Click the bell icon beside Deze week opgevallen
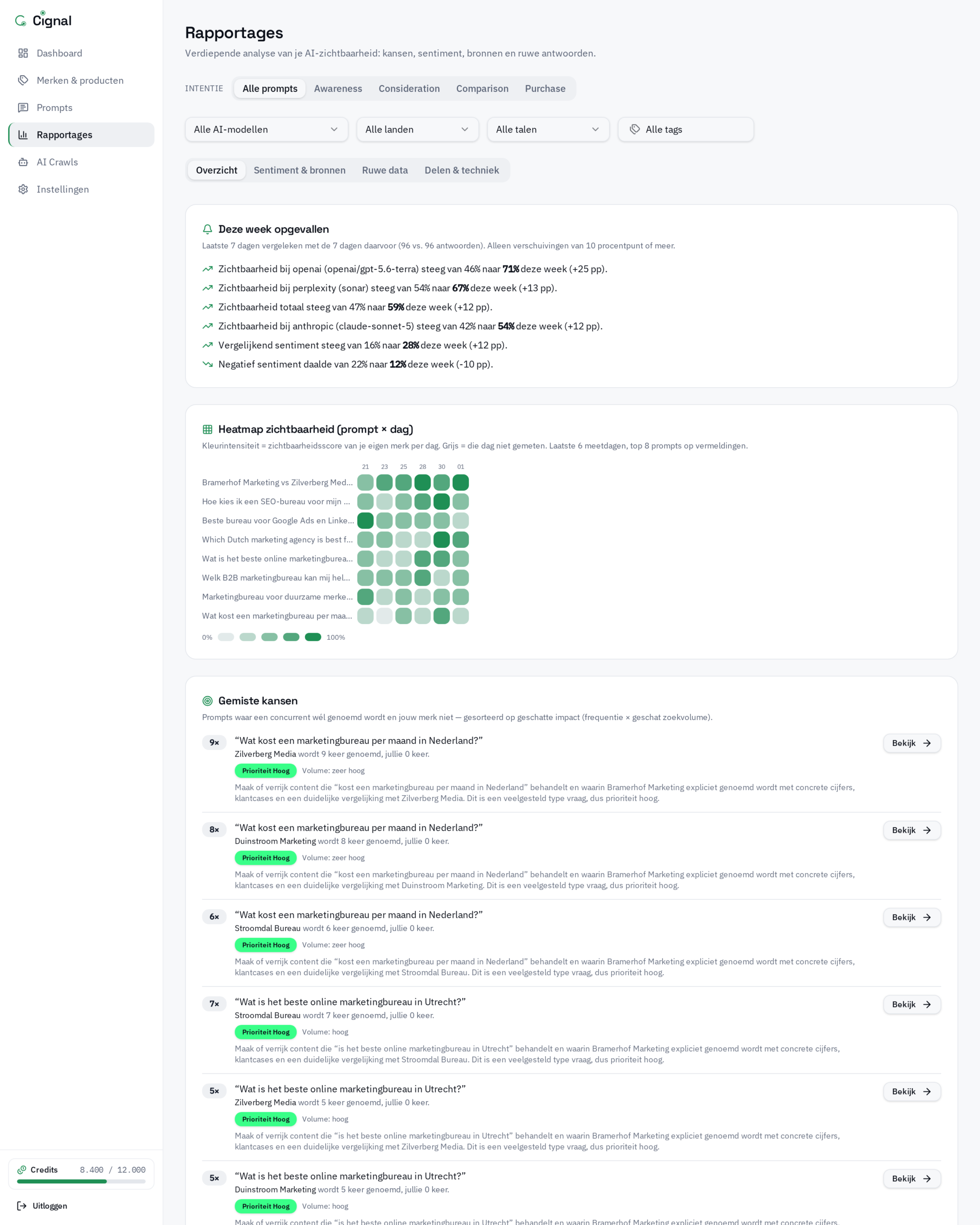The height and width of the screenshot is (1225, 980). coord(207,230)
